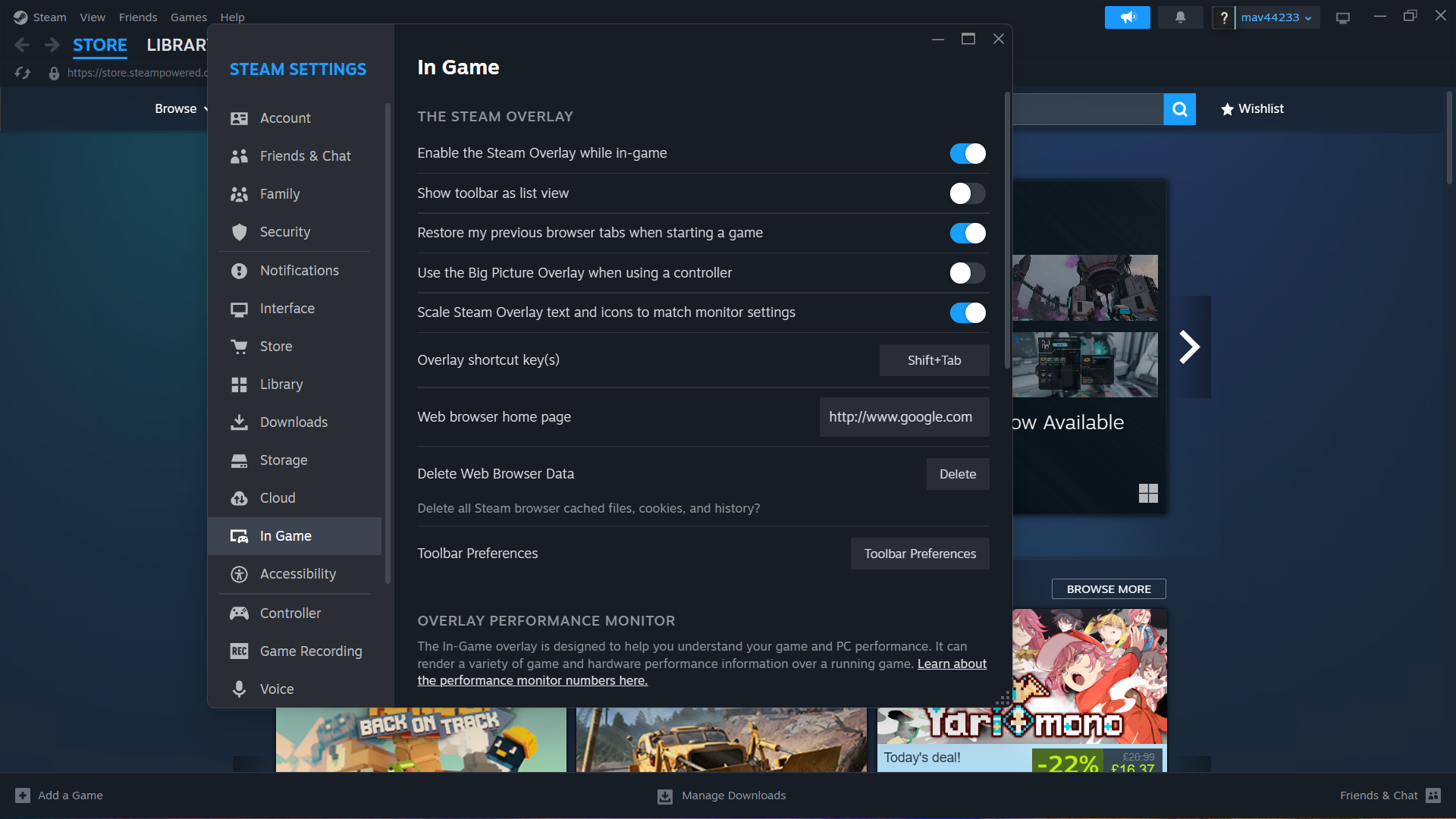The image size is (1456, 819).
Task: Click the Big Picture mode monitor icon
Action: pyautogui.click(x=1342, y=17)
